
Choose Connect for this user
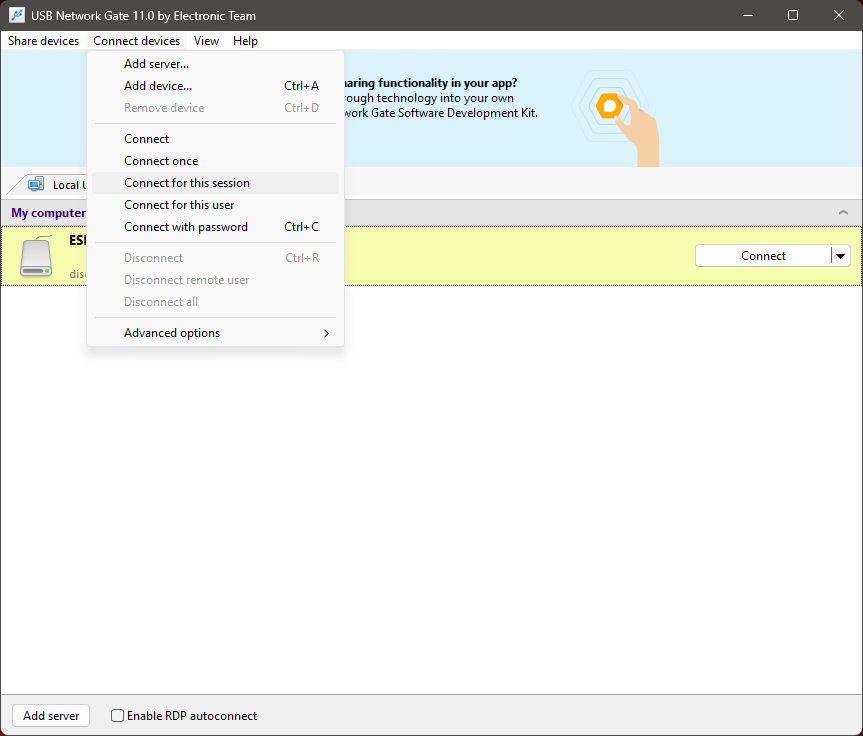point(179,205)
